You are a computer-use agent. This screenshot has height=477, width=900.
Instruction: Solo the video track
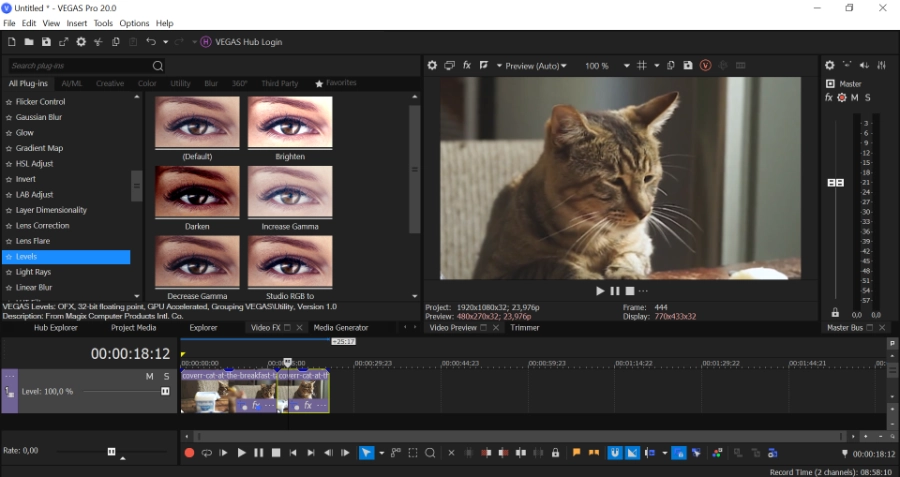point(166,377)
